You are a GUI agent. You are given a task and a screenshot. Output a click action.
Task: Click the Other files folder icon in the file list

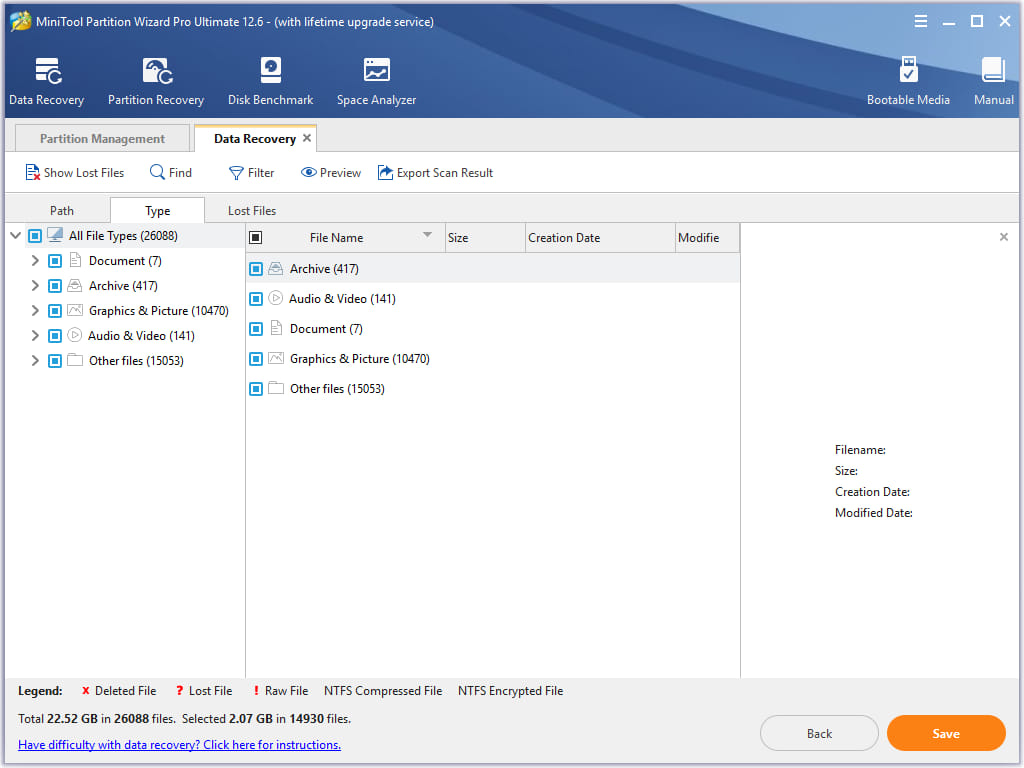[x=276, y=388]
